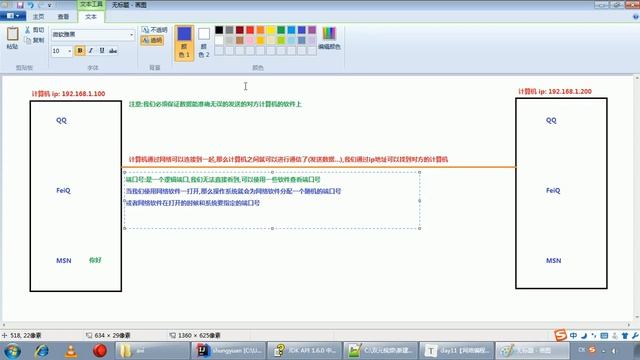Choose the yellow swatch in top row
Image resolution: width=640 pixels, height=360 pixels.
point(271,30)
